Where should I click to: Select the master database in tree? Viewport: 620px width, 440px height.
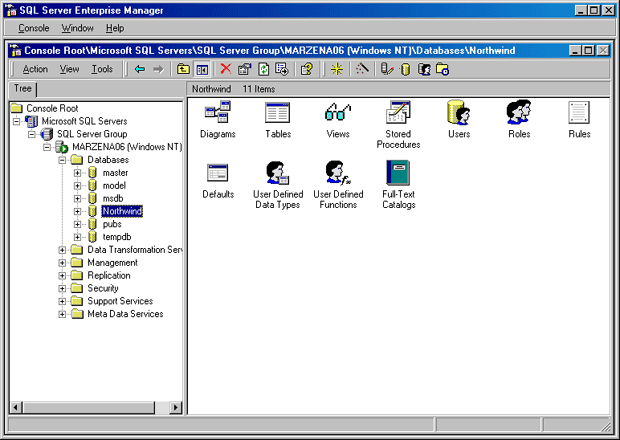(115, 173)
